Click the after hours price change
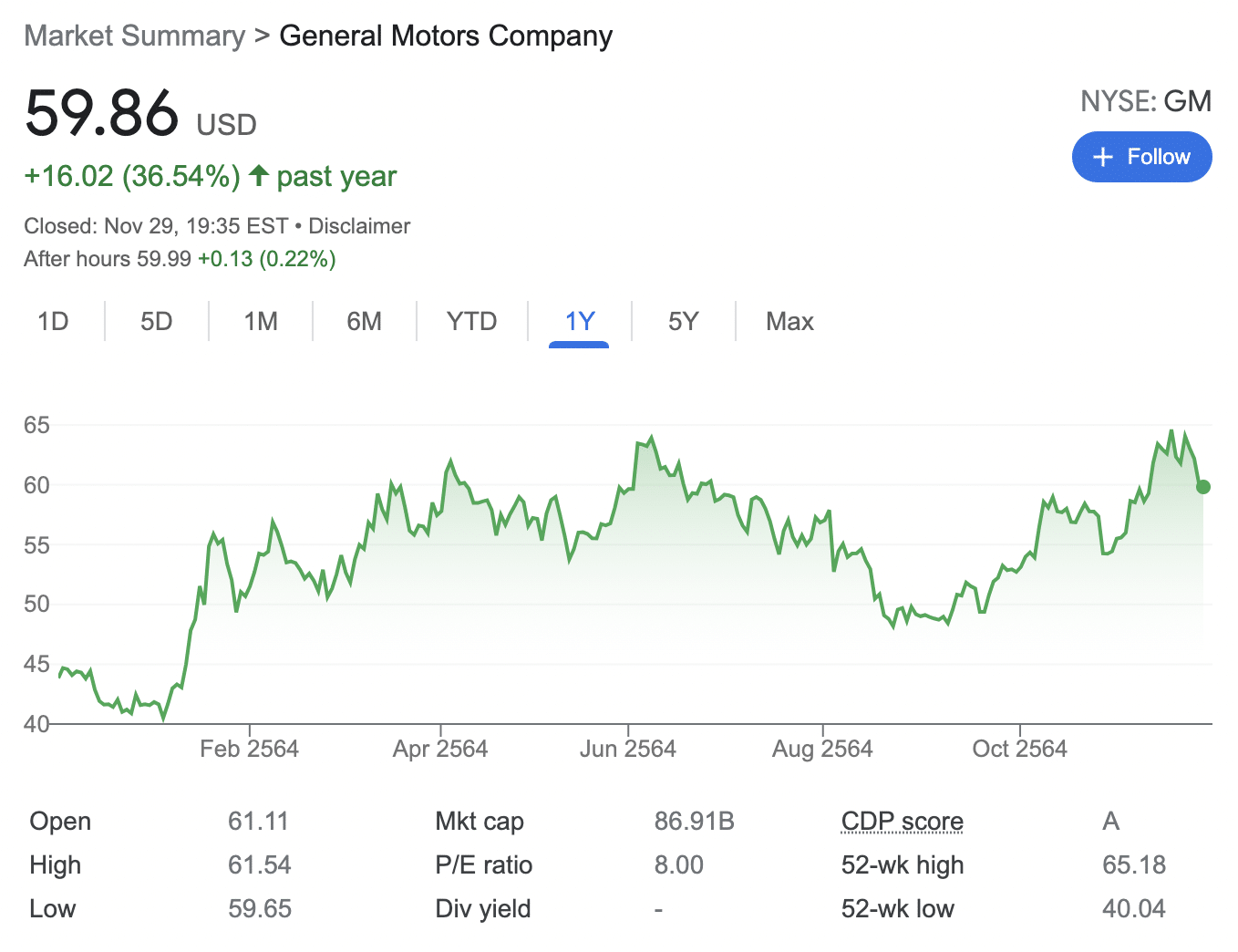This screenshot has height=952, width=1238. [265, 259]
